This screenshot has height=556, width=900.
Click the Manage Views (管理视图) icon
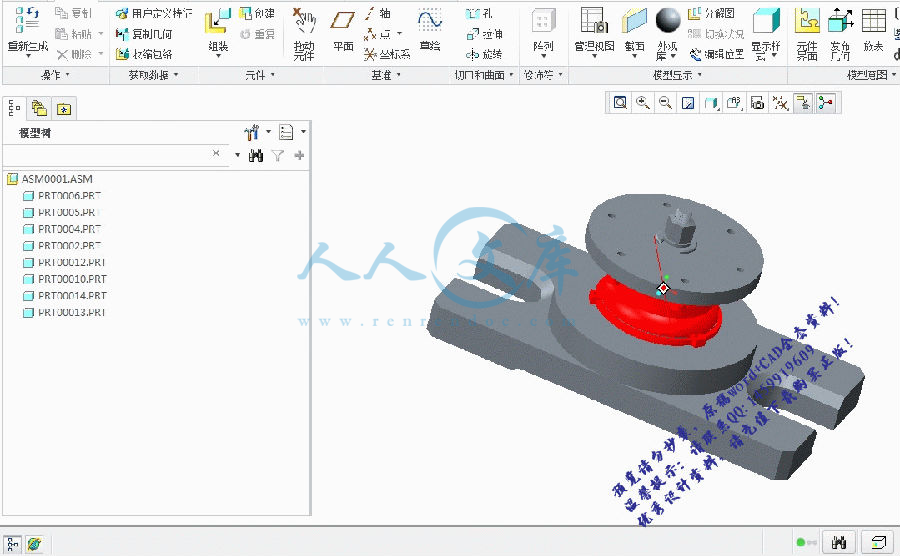[x=594, y=21]
